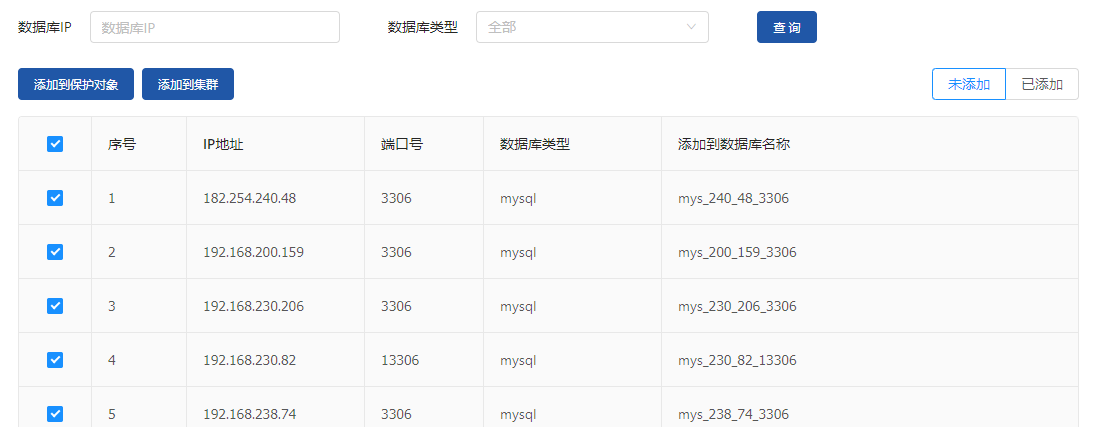Screen dimensions: 1095x427
Task: Click the IP address 182.254.240.48 cell
Action: point(249,198)
